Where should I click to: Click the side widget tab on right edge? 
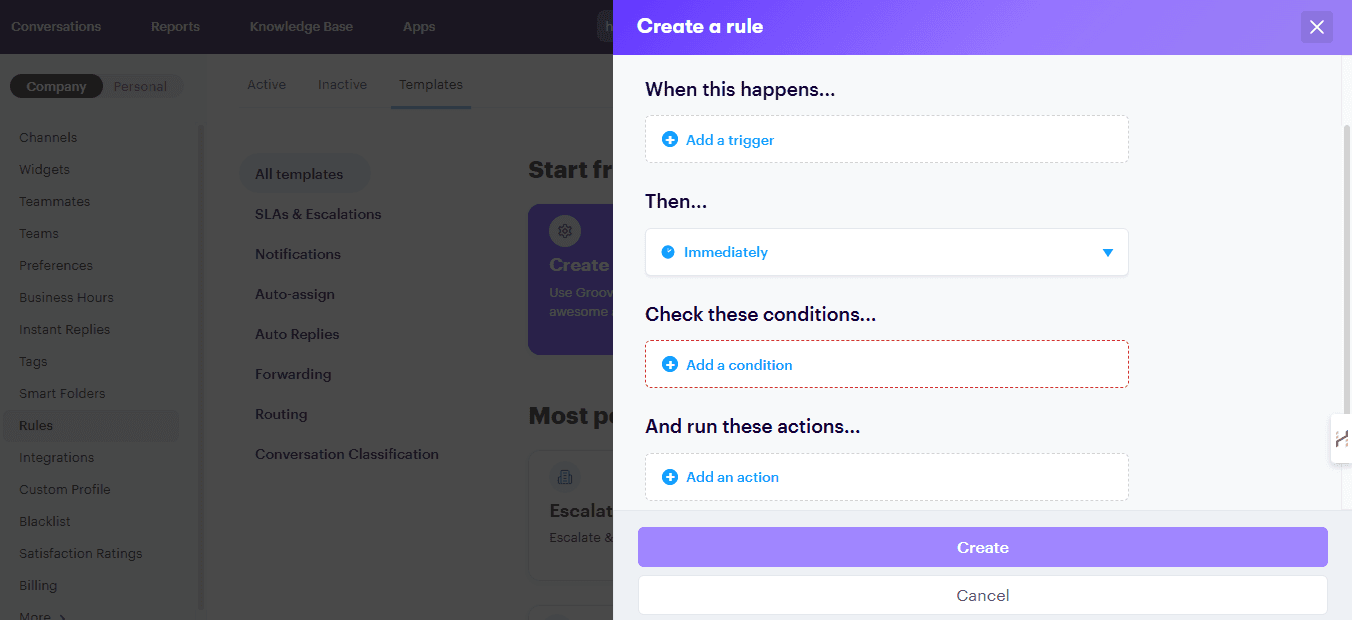coord(1341,438)
